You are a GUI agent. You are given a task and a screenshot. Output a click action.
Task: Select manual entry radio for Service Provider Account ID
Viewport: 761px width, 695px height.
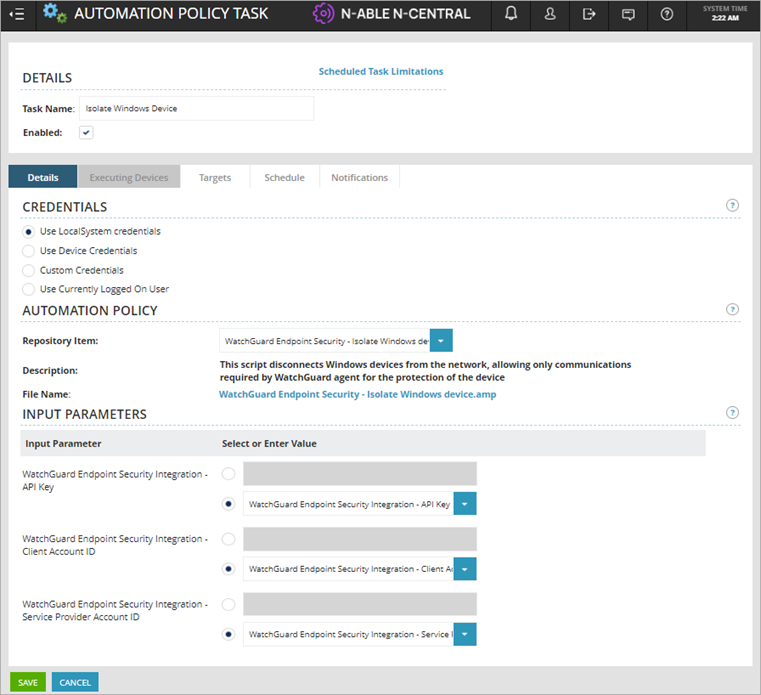[x=228, y=605]
